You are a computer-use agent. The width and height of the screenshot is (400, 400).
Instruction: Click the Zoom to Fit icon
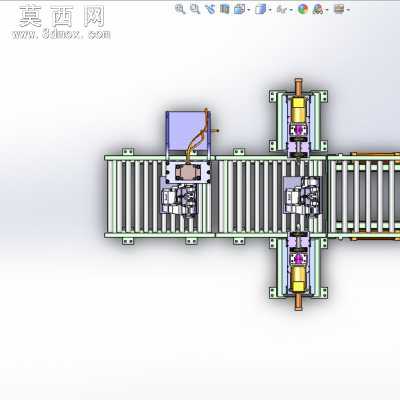tap(180, 9)
